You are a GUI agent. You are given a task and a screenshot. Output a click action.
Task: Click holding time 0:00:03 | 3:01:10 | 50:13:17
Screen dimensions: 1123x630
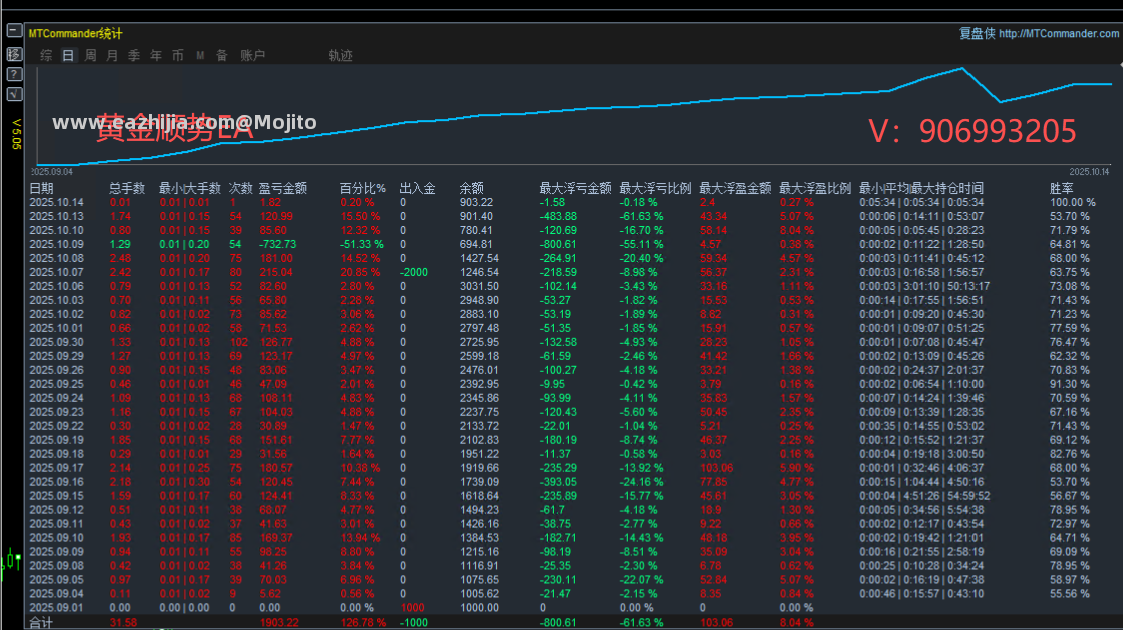[925, 286]
